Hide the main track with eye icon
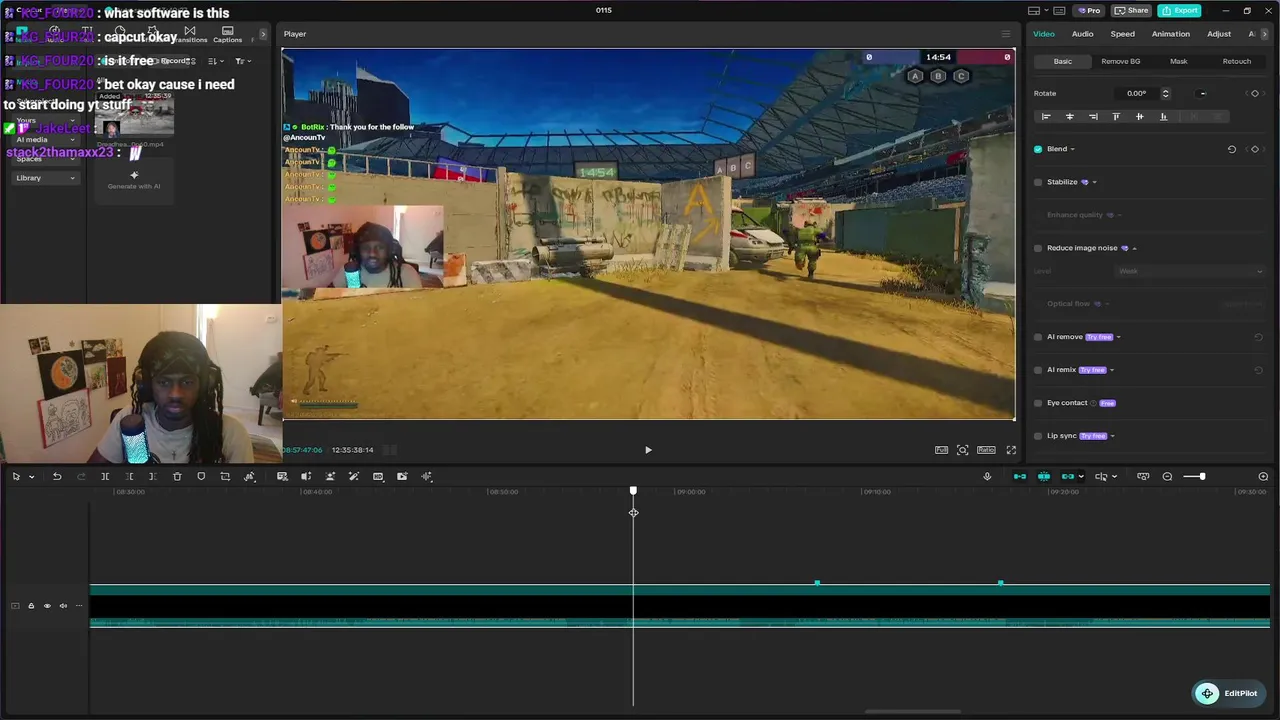The width and height of the screenshot is (1280, 720). click(46, 606)
